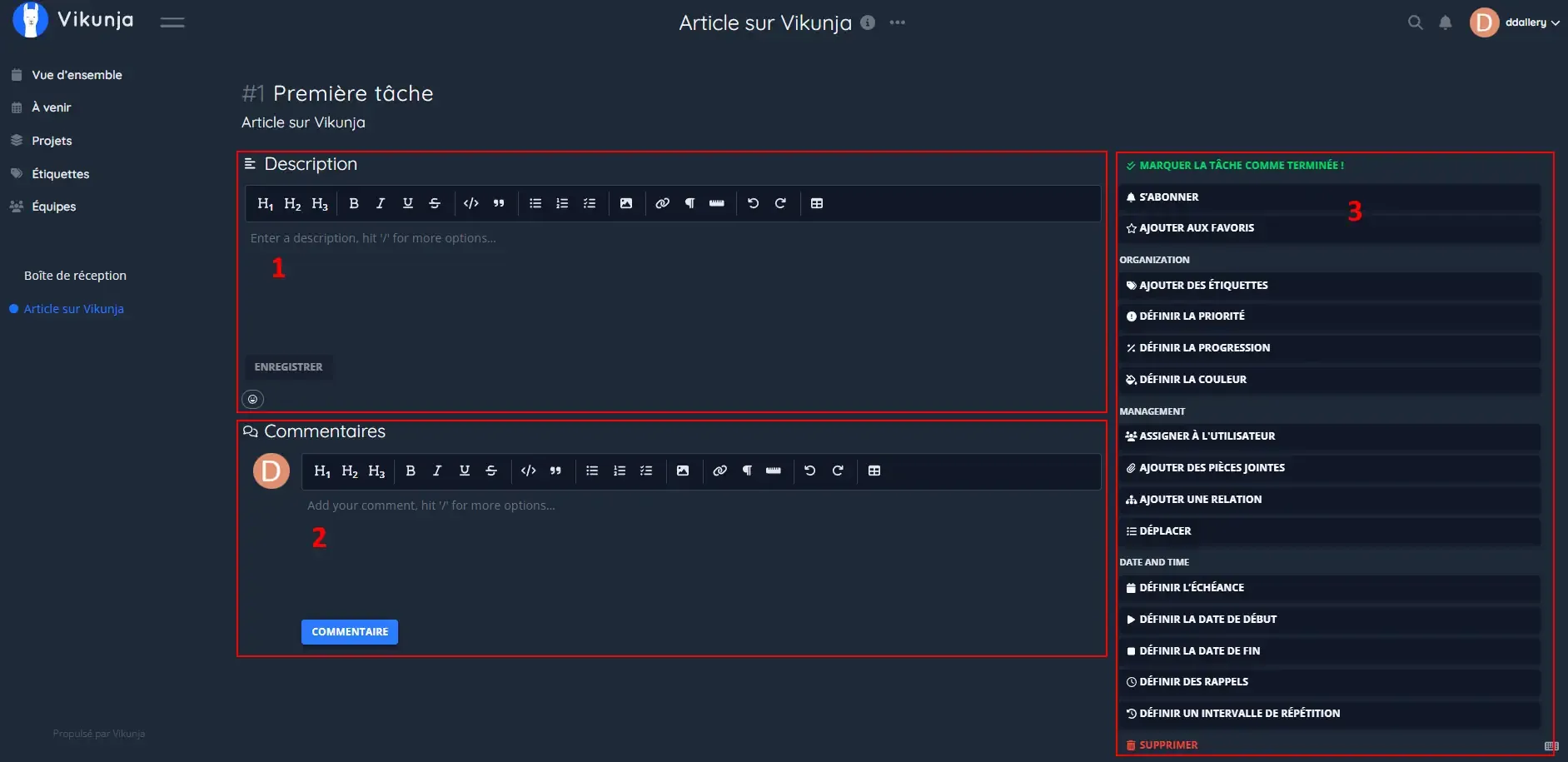Insert blockquote in Description editor
The height and width of the screenshot is (762, 1568).
499,203
